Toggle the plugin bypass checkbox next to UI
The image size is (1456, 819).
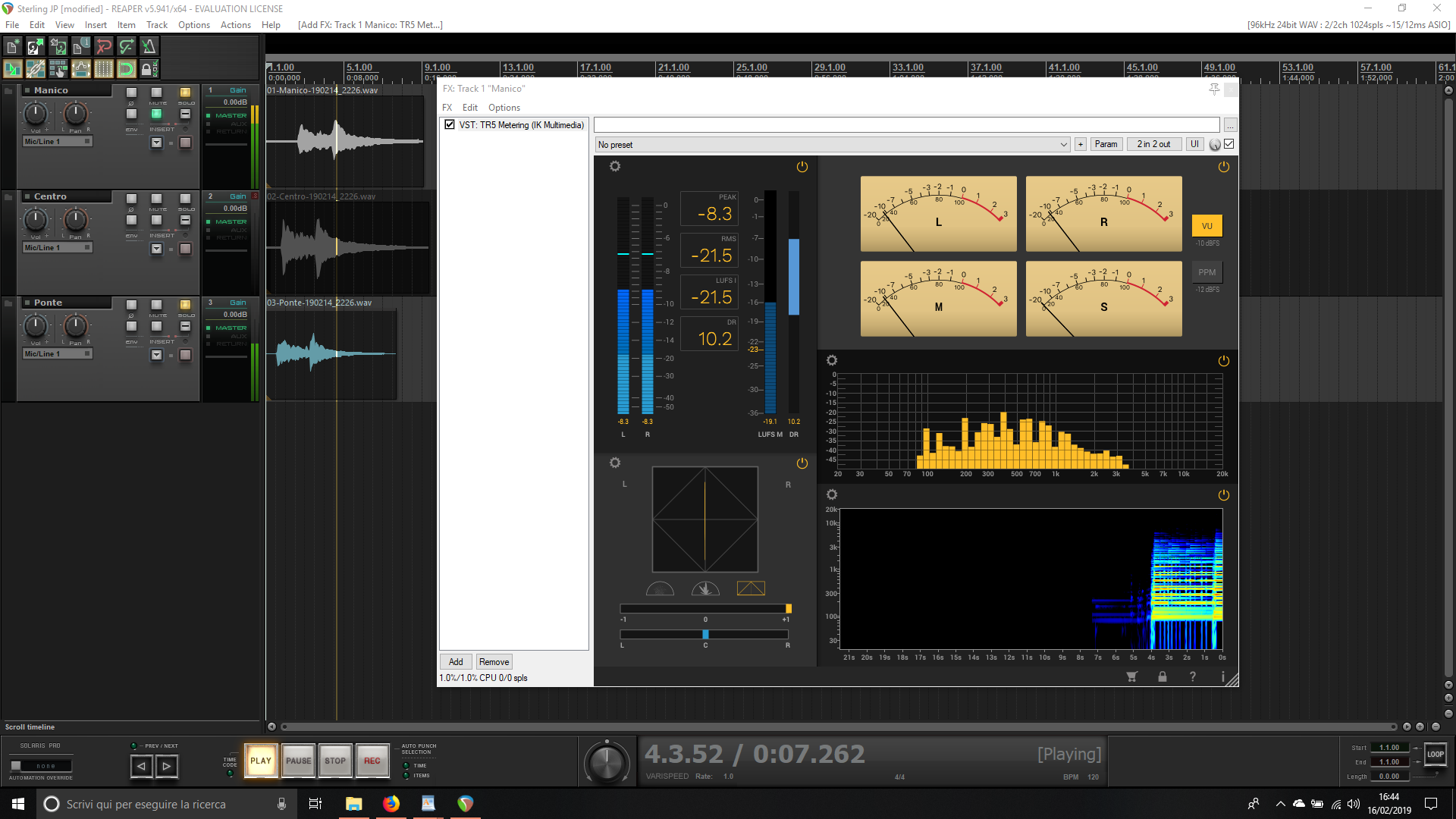pyautogui.click(x=1229, y=144)
